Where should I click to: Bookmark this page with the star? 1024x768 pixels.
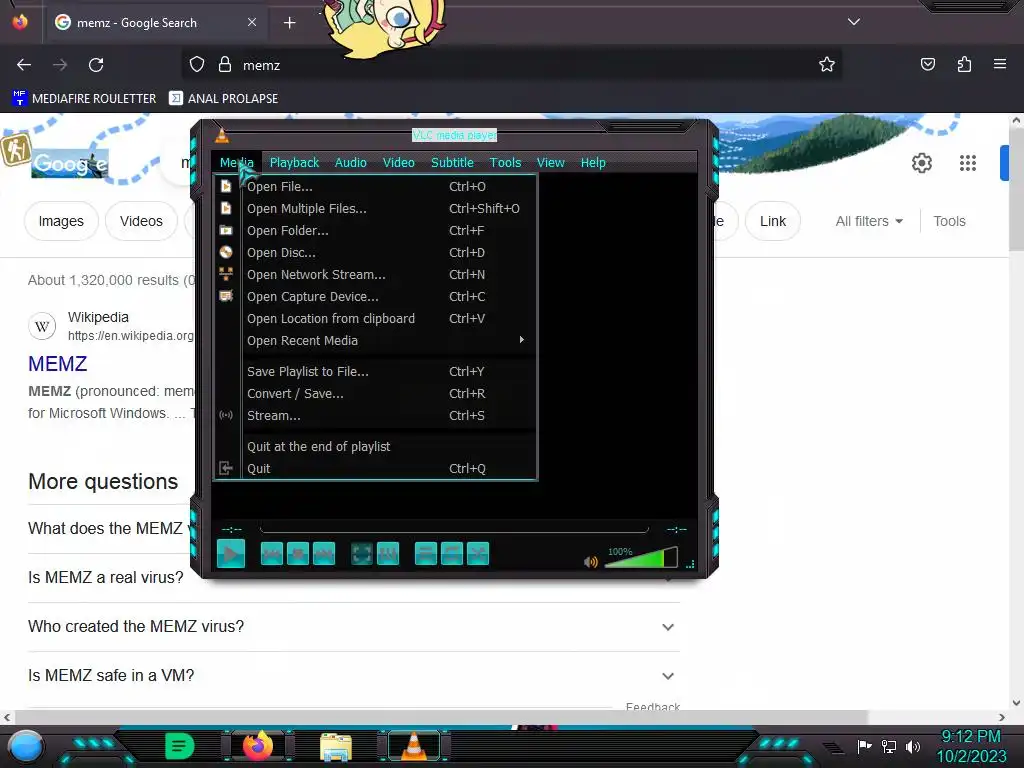pyautogui.click(x=827, y=65)
